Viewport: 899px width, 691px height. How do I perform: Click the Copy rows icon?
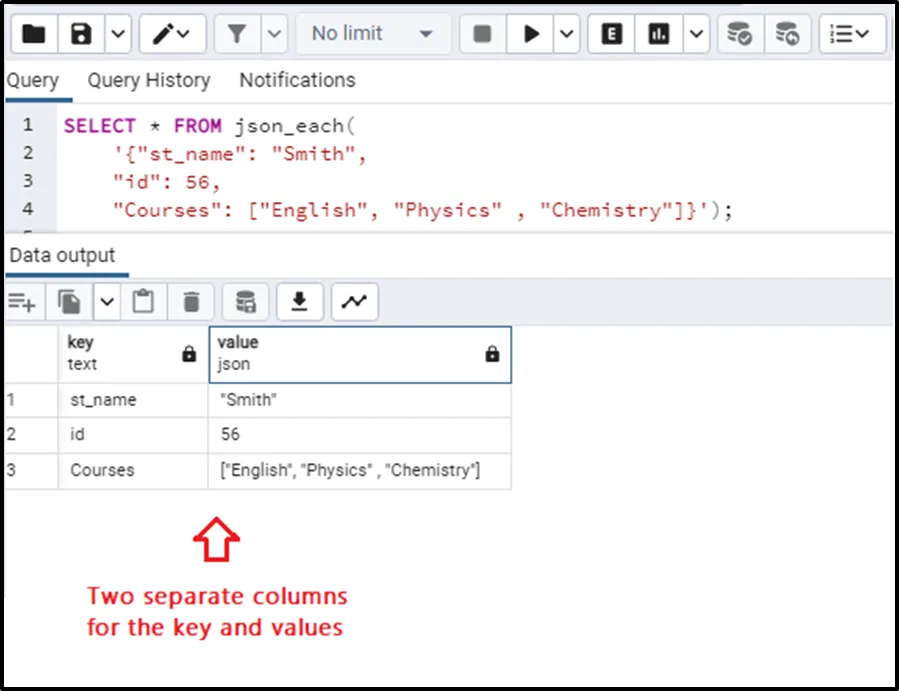tap(69, 301)
